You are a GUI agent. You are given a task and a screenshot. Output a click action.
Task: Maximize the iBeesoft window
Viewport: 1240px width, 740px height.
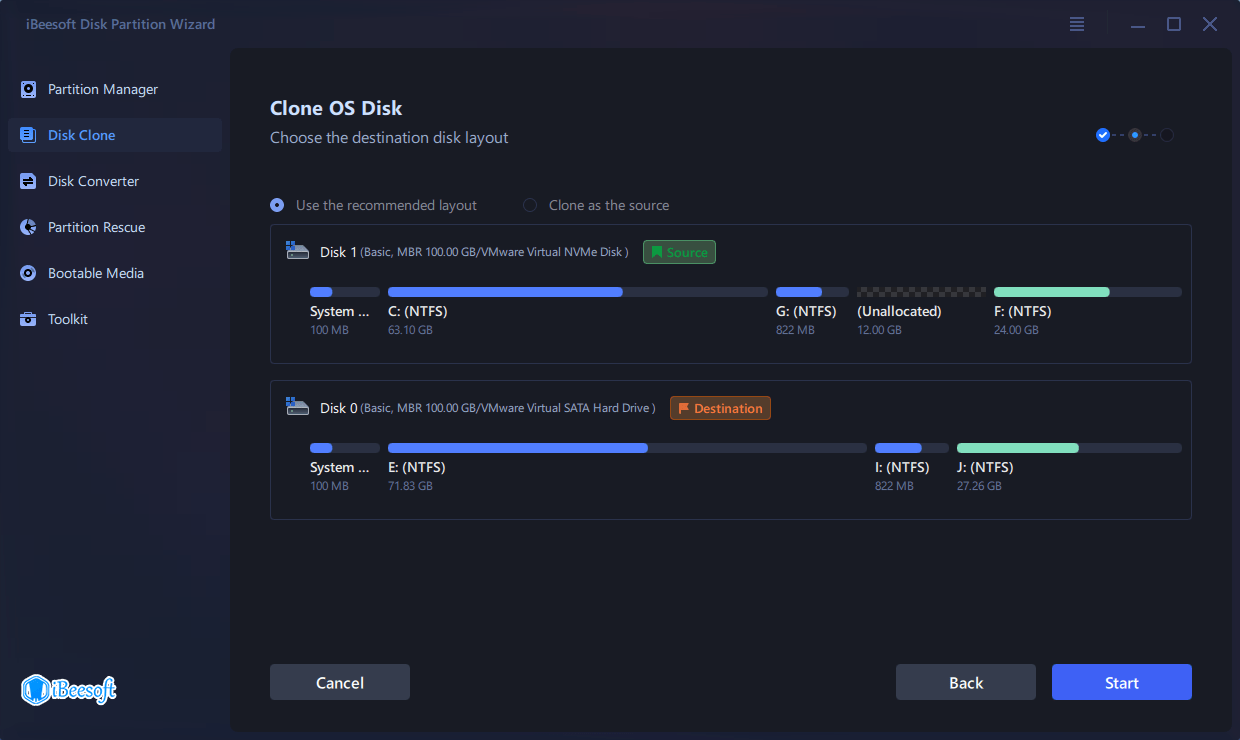[x=1174, y=24]
